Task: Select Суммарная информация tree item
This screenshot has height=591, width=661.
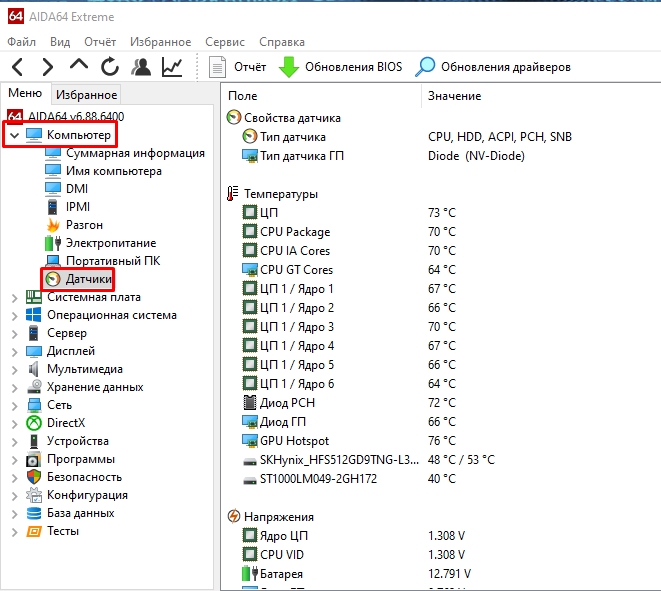Action: [135, 153]
